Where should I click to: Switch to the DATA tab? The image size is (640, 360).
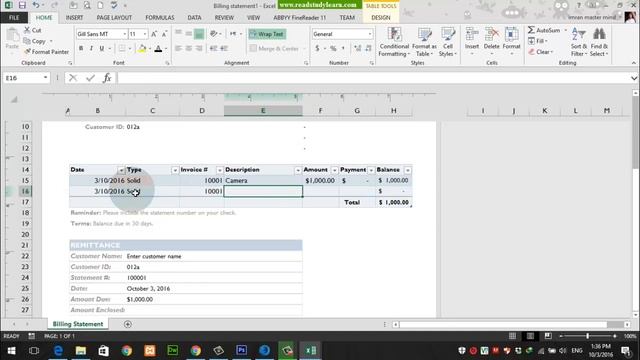tap(194, 18)
